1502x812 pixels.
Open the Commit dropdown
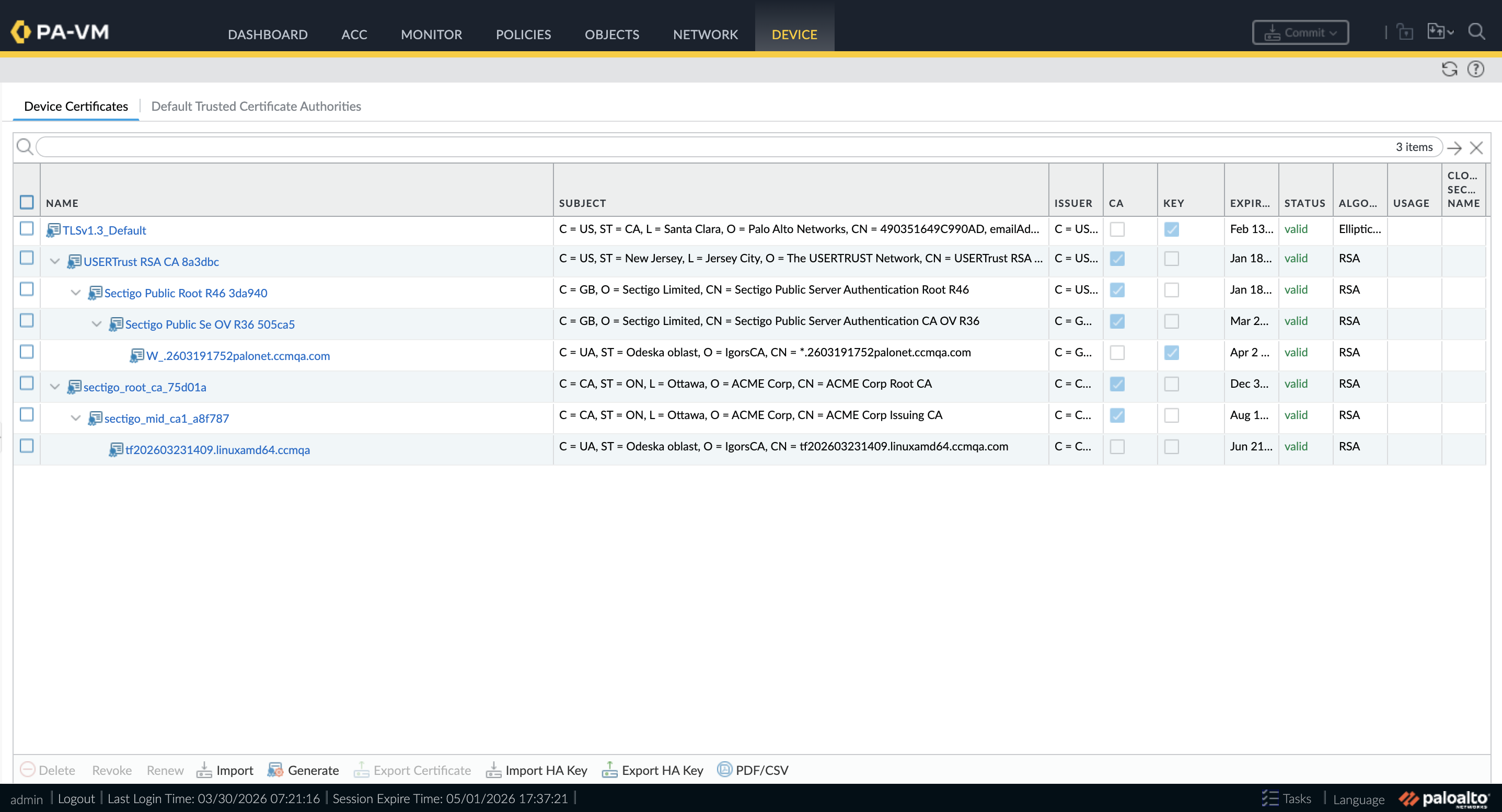[1300, 32]
